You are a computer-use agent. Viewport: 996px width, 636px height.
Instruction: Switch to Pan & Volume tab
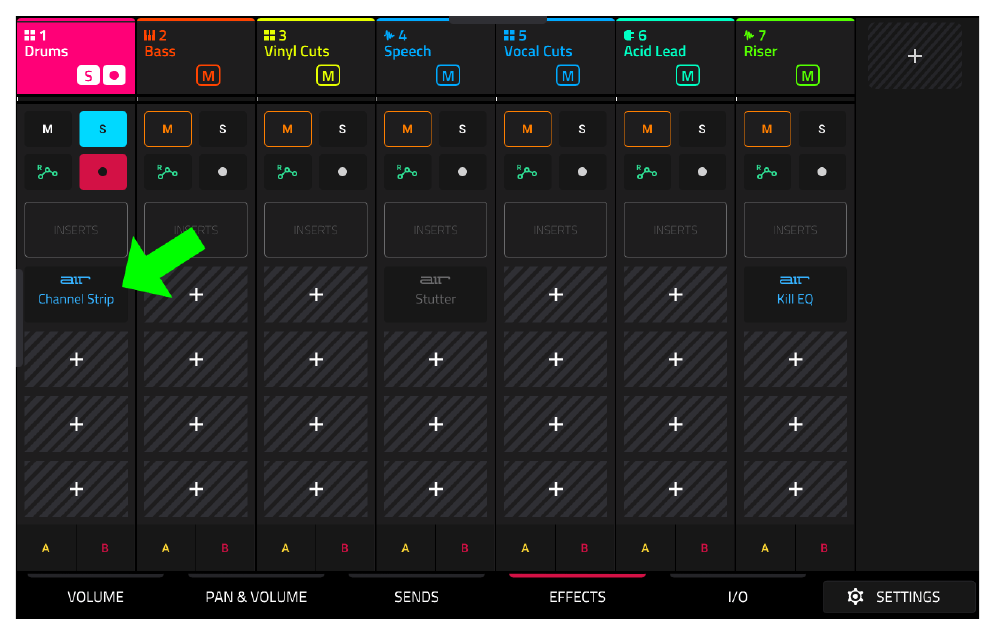(x=256, y=597)
